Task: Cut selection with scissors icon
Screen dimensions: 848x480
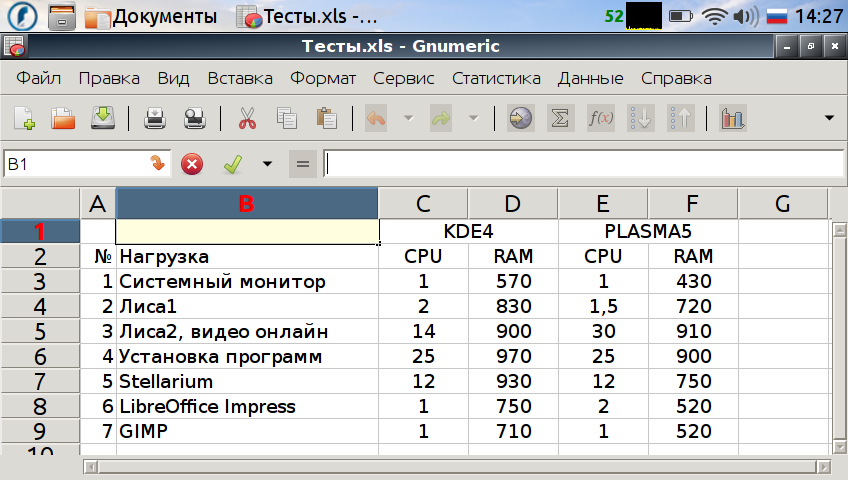Action: (x=247, y=118)
